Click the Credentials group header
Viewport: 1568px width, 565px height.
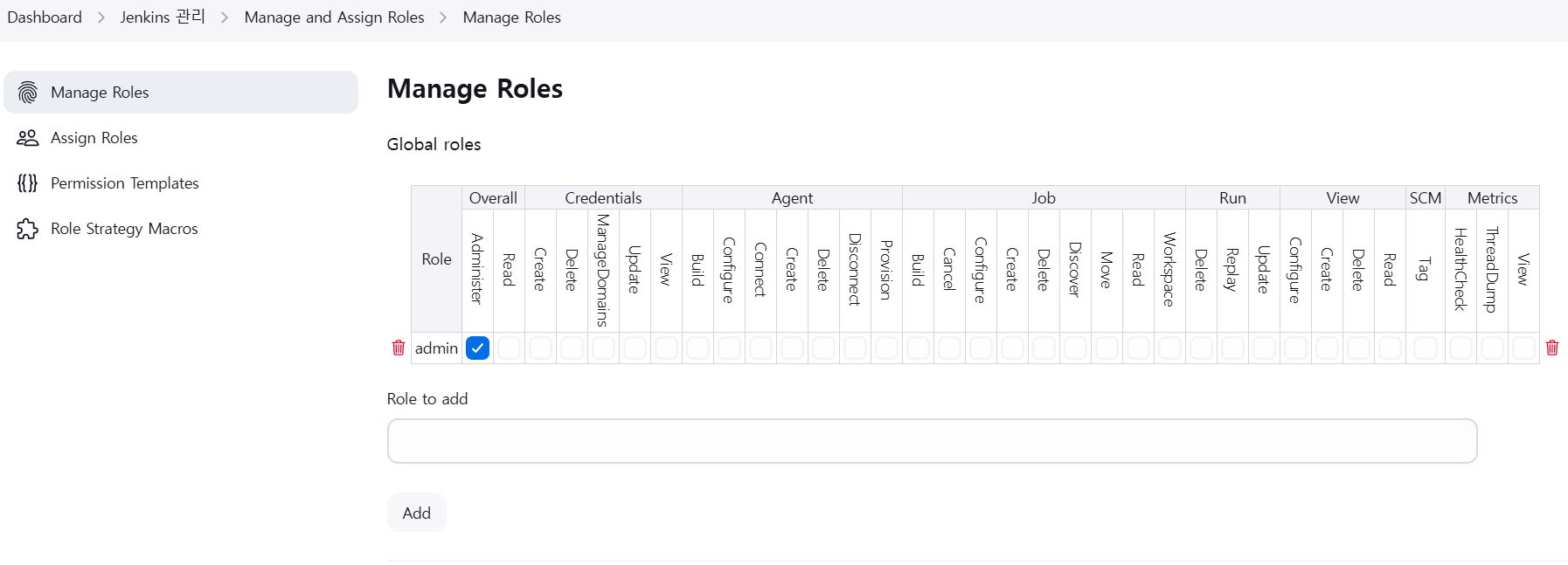[603, 197]
